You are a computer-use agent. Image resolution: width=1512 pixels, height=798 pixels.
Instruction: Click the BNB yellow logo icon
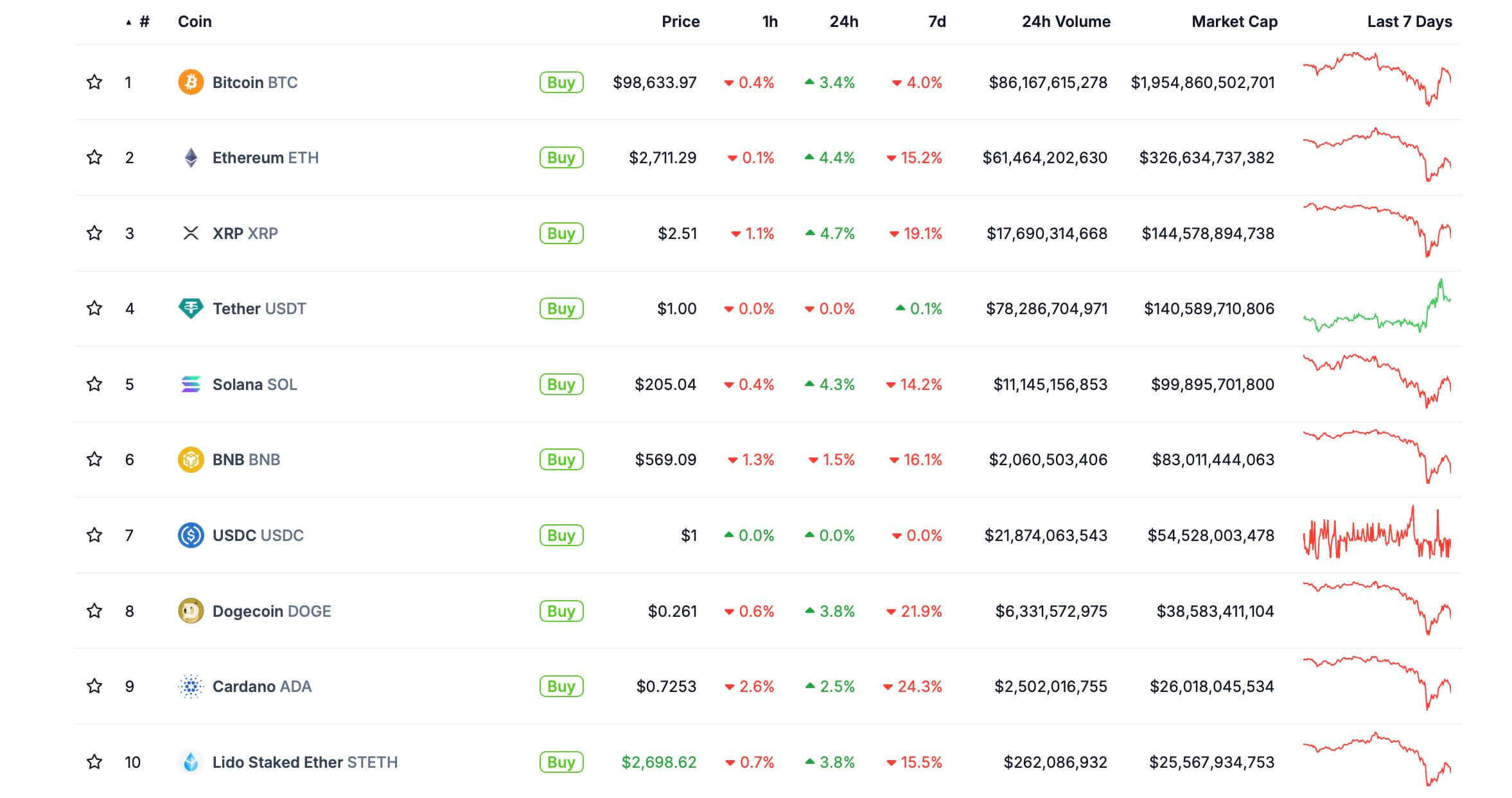(x=191, y=459)
